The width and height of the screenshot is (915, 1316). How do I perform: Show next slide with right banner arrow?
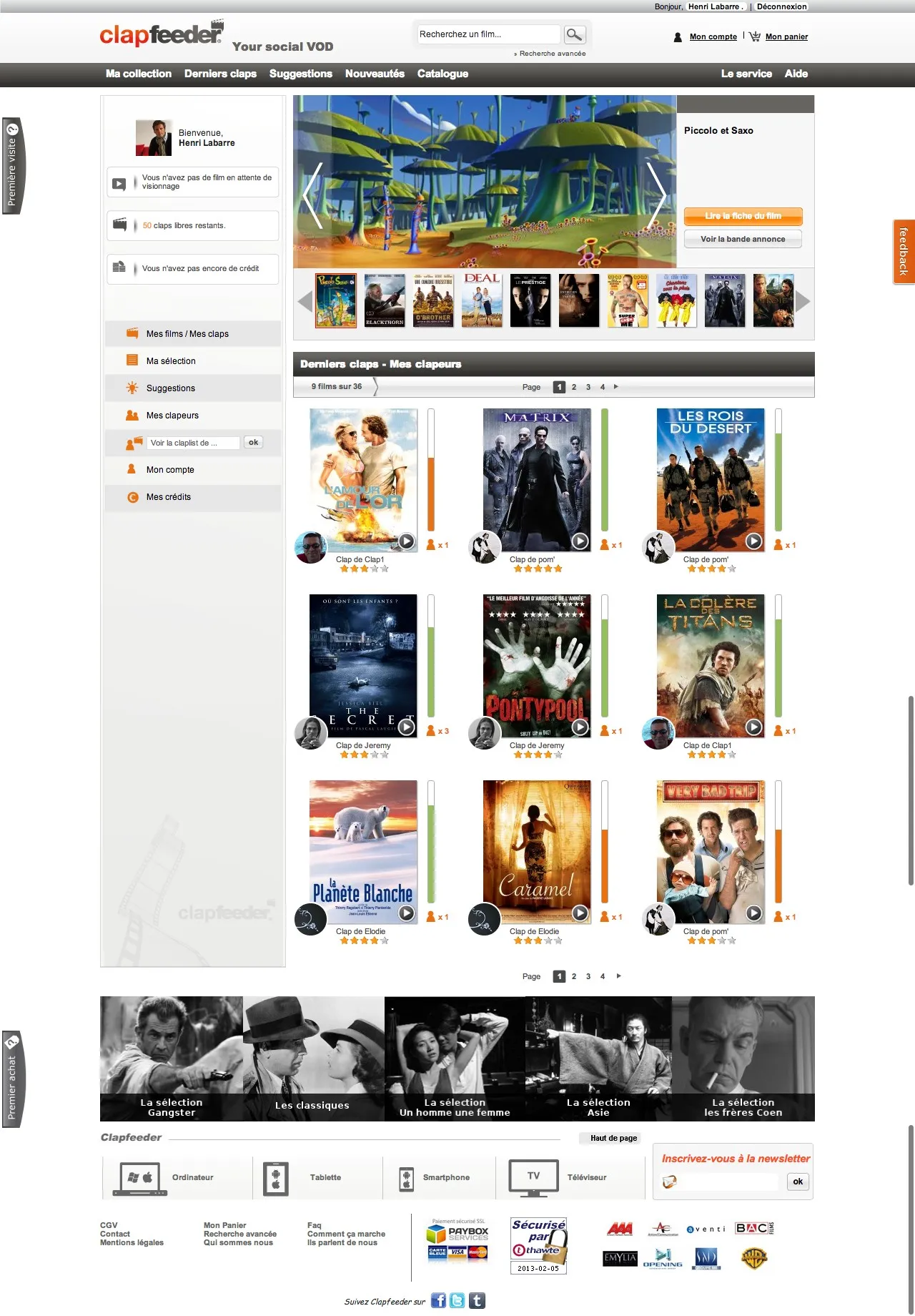pyautogui.click(x=656, y=196)
